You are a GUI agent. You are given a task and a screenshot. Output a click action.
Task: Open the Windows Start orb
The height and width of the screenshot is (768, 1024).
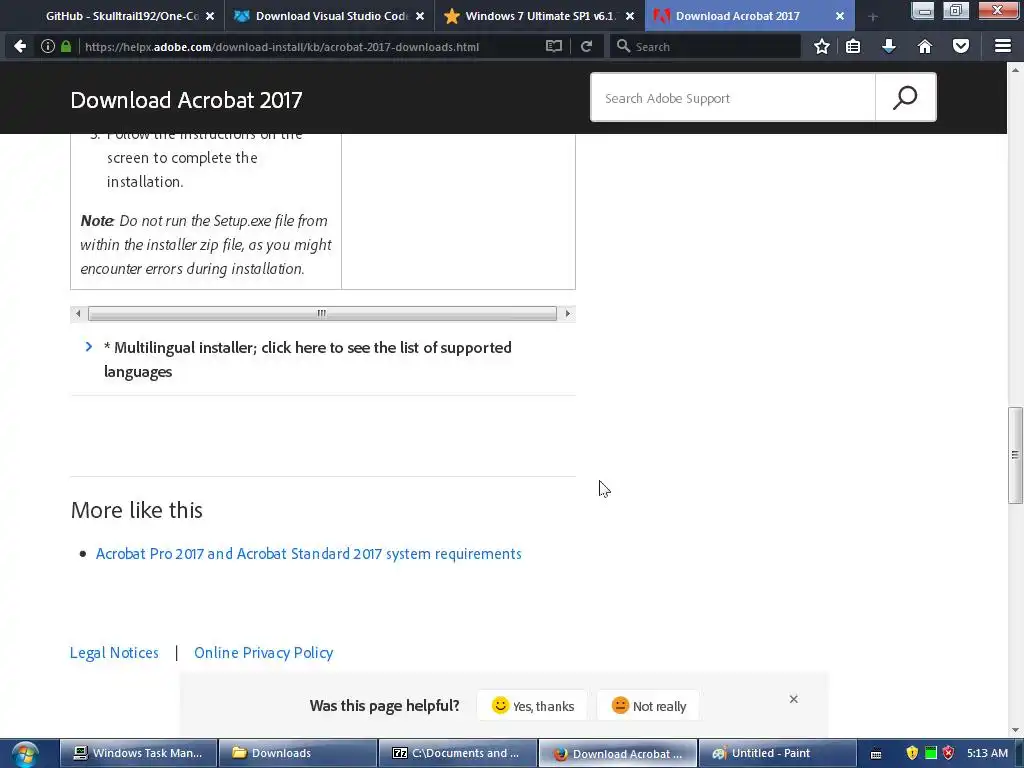tap(25, 754)
